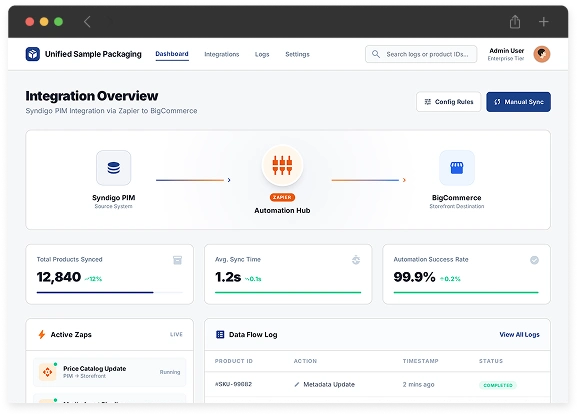Viewport: 579px width, 416px height.
Task: Open the Price Catalog Update zap icon
Action: (47, 372)
